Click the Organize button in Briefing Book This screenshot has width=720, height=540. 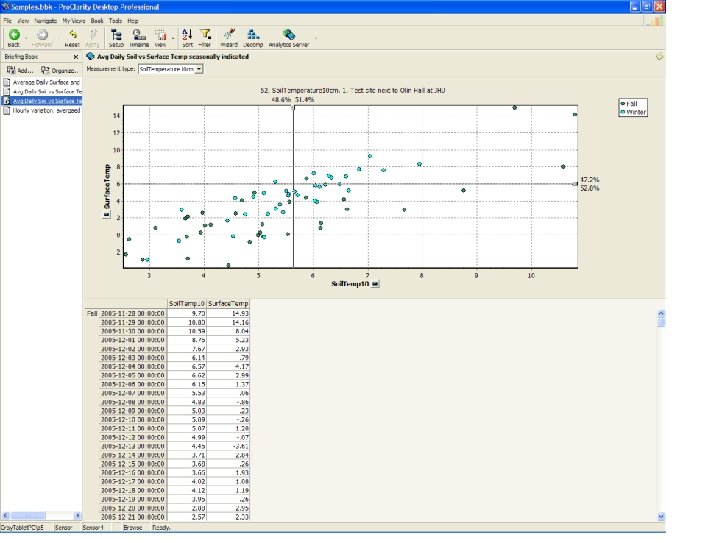(60, 71)
